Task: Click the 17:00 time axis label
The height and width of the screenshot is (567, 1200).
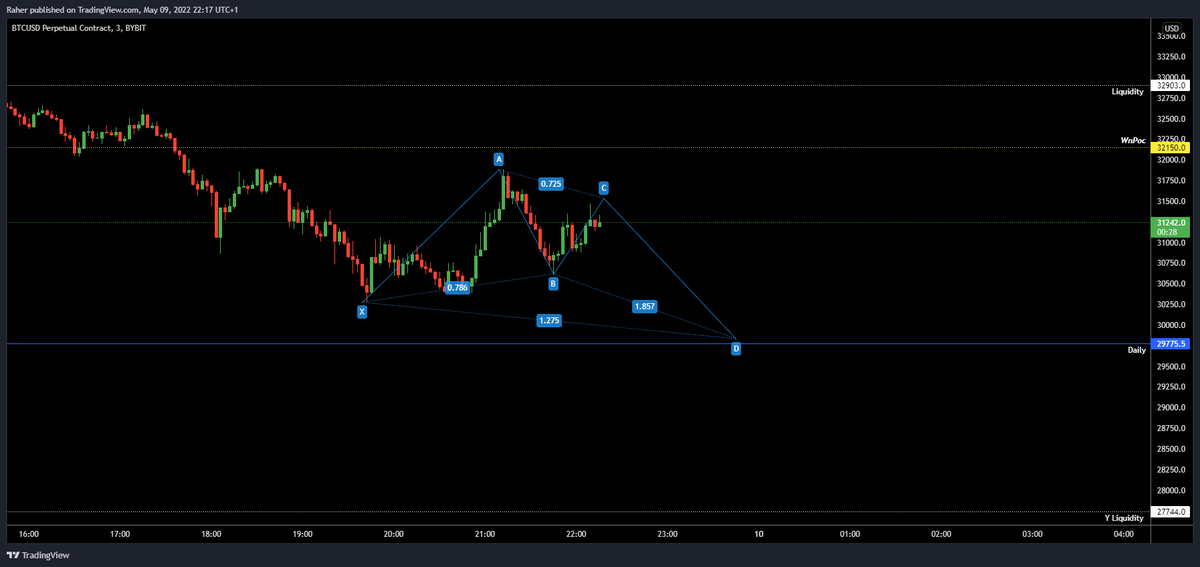Action: [120, 534]
